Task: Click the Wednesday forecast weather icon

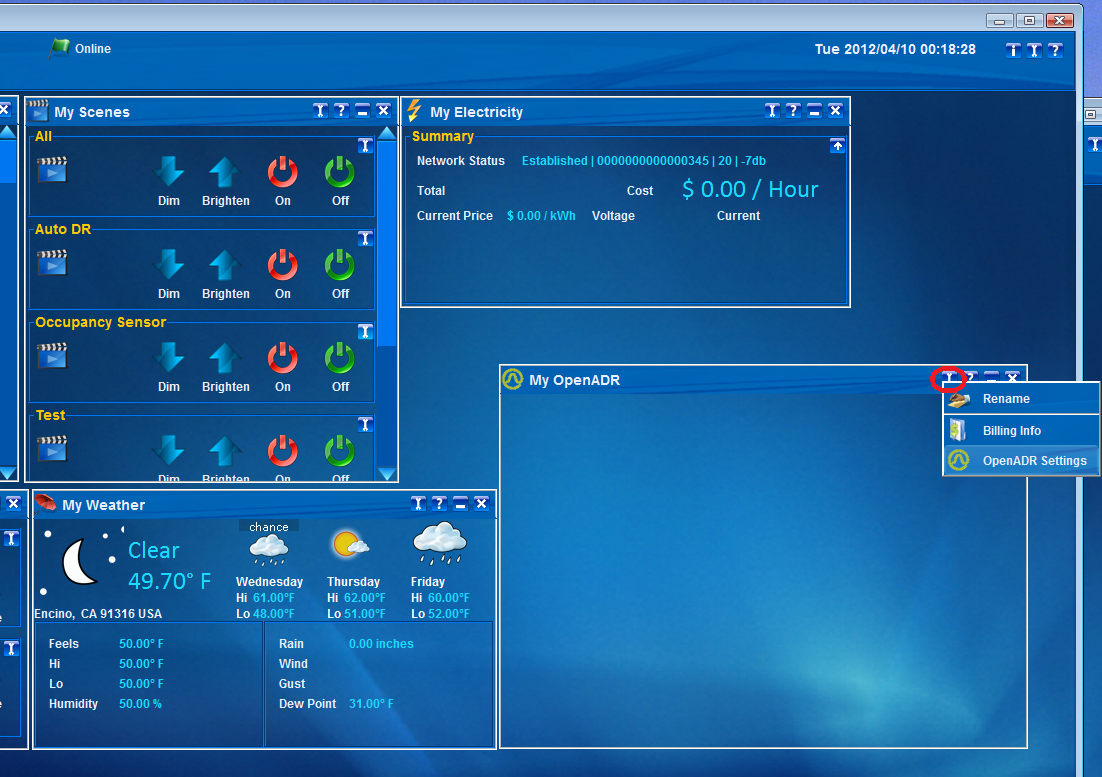Action: tap(268, 548)
